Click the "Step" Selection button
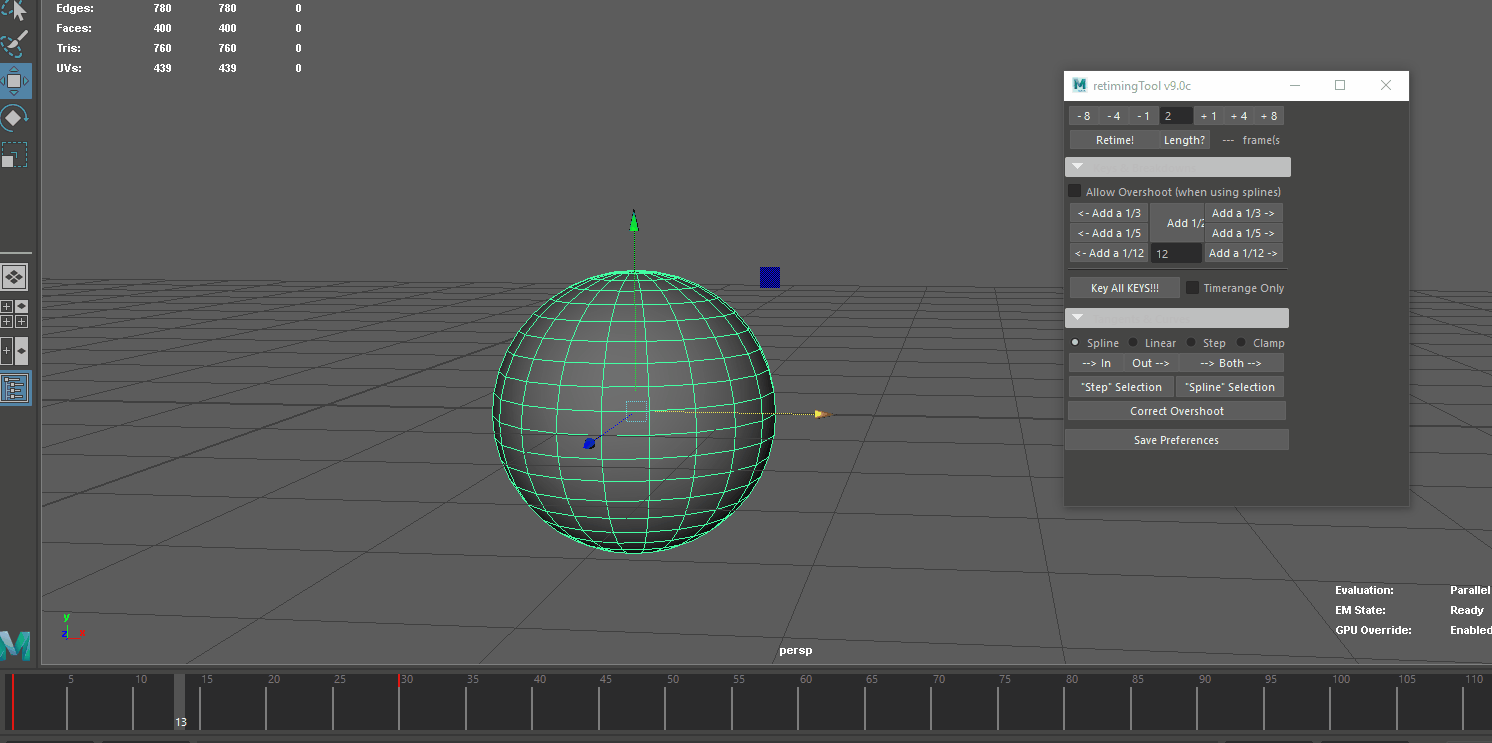 (1121, 387)
